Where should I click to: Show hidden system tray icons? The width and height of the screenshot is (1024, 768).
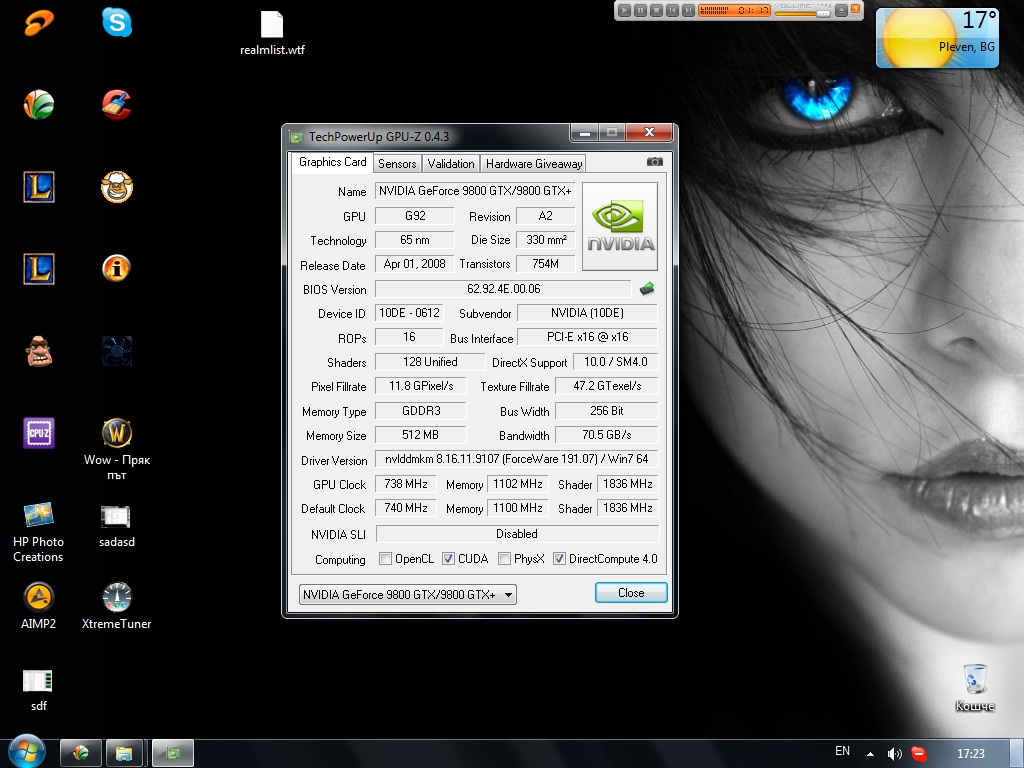[870, 754]
